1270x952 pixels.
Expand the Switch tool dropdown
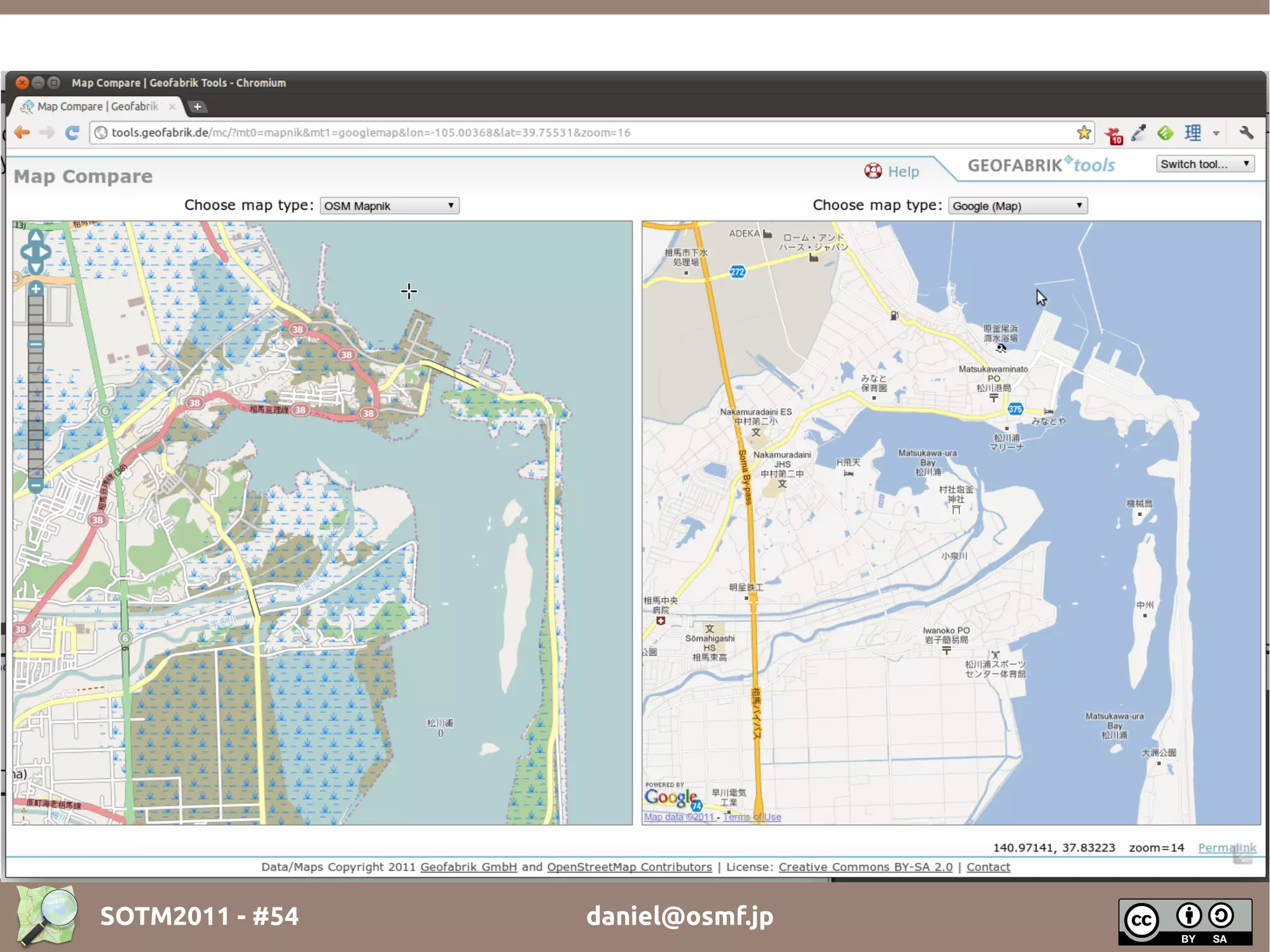point(1205,164)
